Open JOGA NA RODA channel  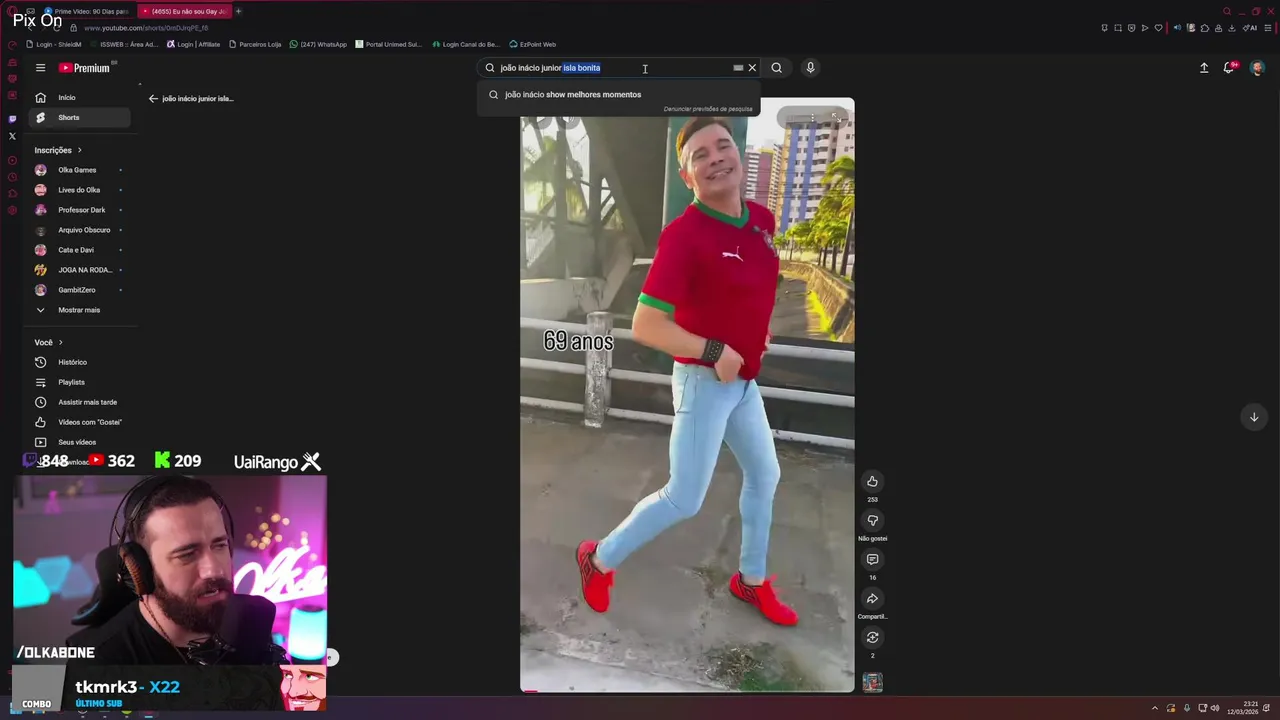click(x=78, y=270)
